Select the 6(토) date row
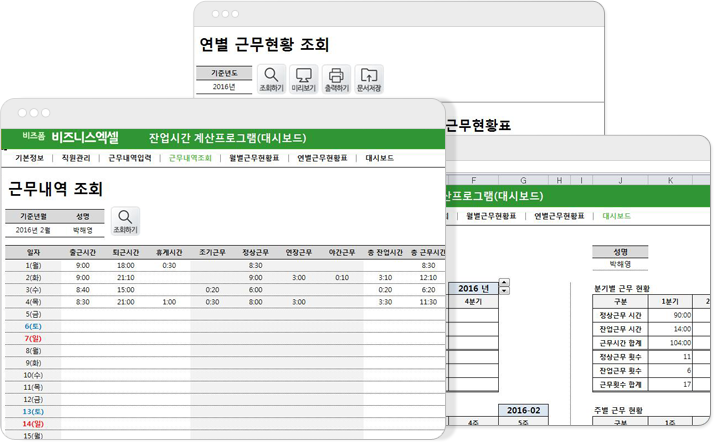The height and width of the screenshot is (442, 714). [33, 326]
